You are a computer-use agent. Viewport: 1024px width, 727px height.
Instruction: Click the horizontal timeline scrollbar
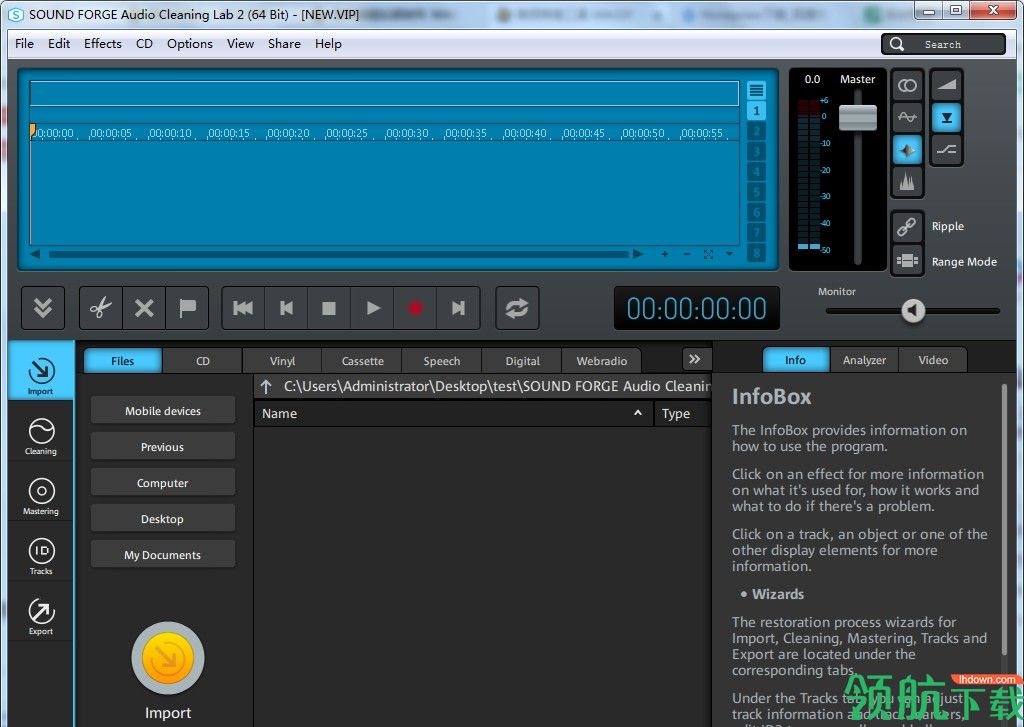[338, 254]
